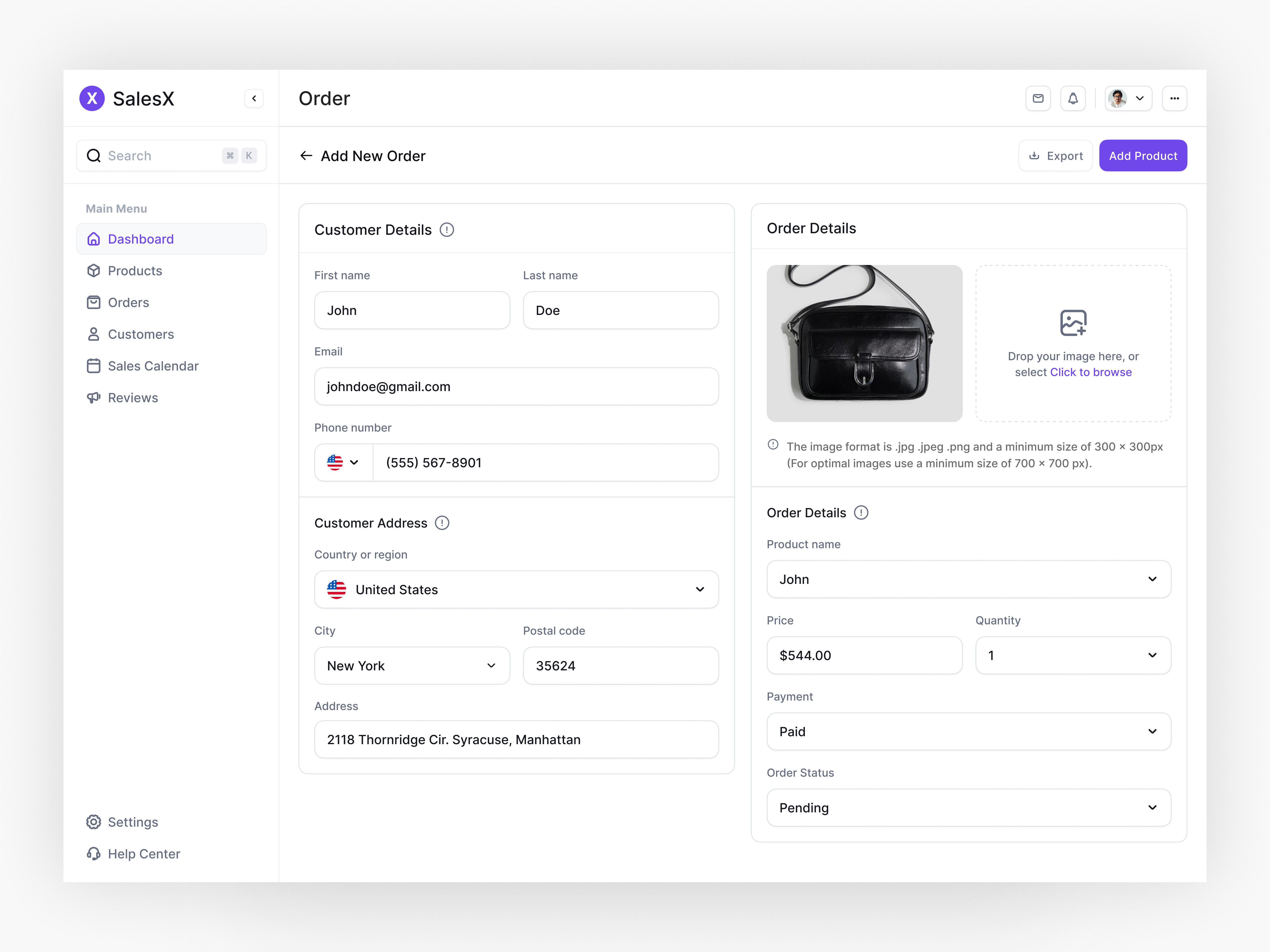Click the search magnifier icon
This screenshot has width=1270, height=952.
point(94,155)
